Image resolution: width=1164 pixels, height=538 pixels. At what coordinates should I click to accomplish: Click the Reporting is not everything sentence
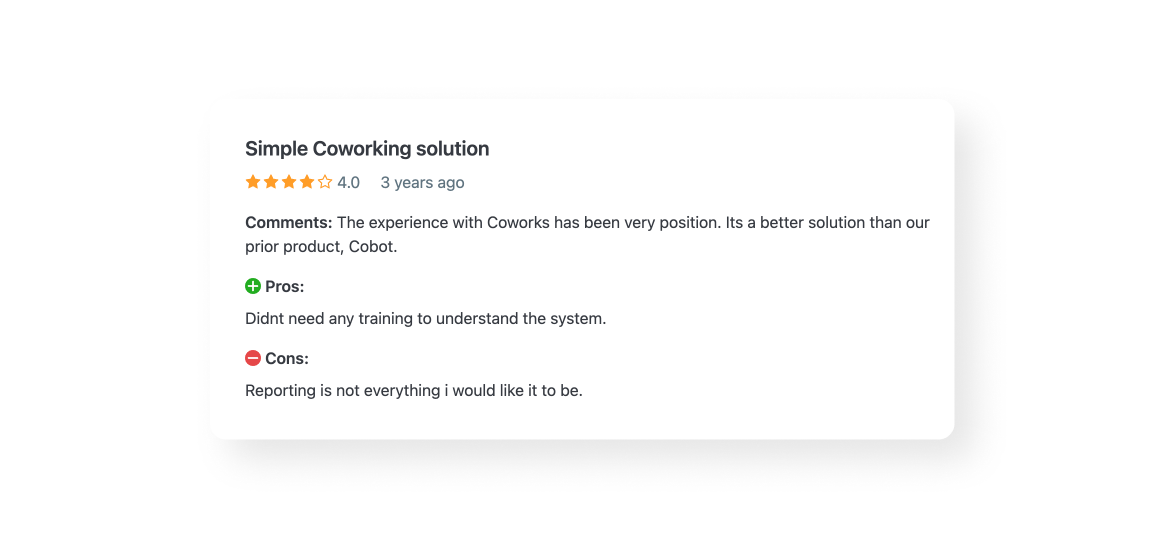pos(413,391)
